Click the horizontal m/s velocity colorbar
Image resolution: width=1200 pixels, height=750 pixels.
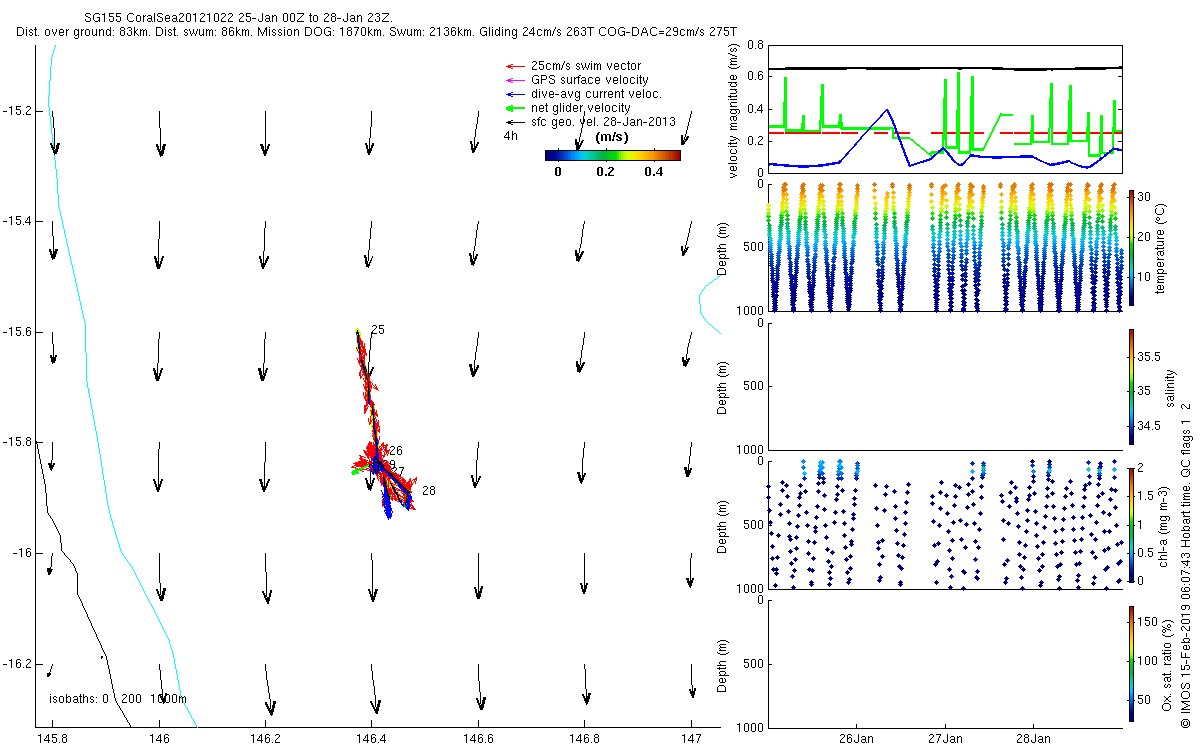coord(612,155)
